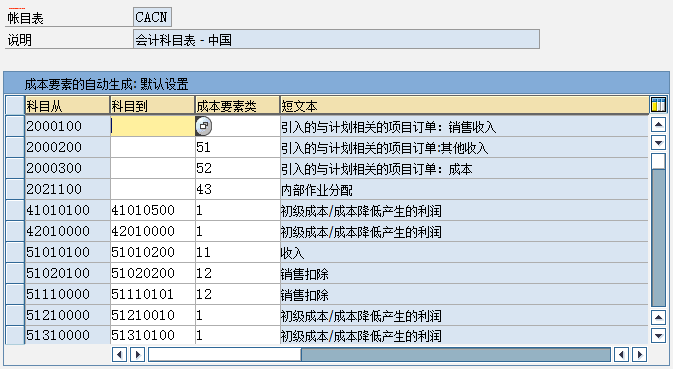Select the row of account 2000100
The image size is (673, 369).
click(15, 126)
